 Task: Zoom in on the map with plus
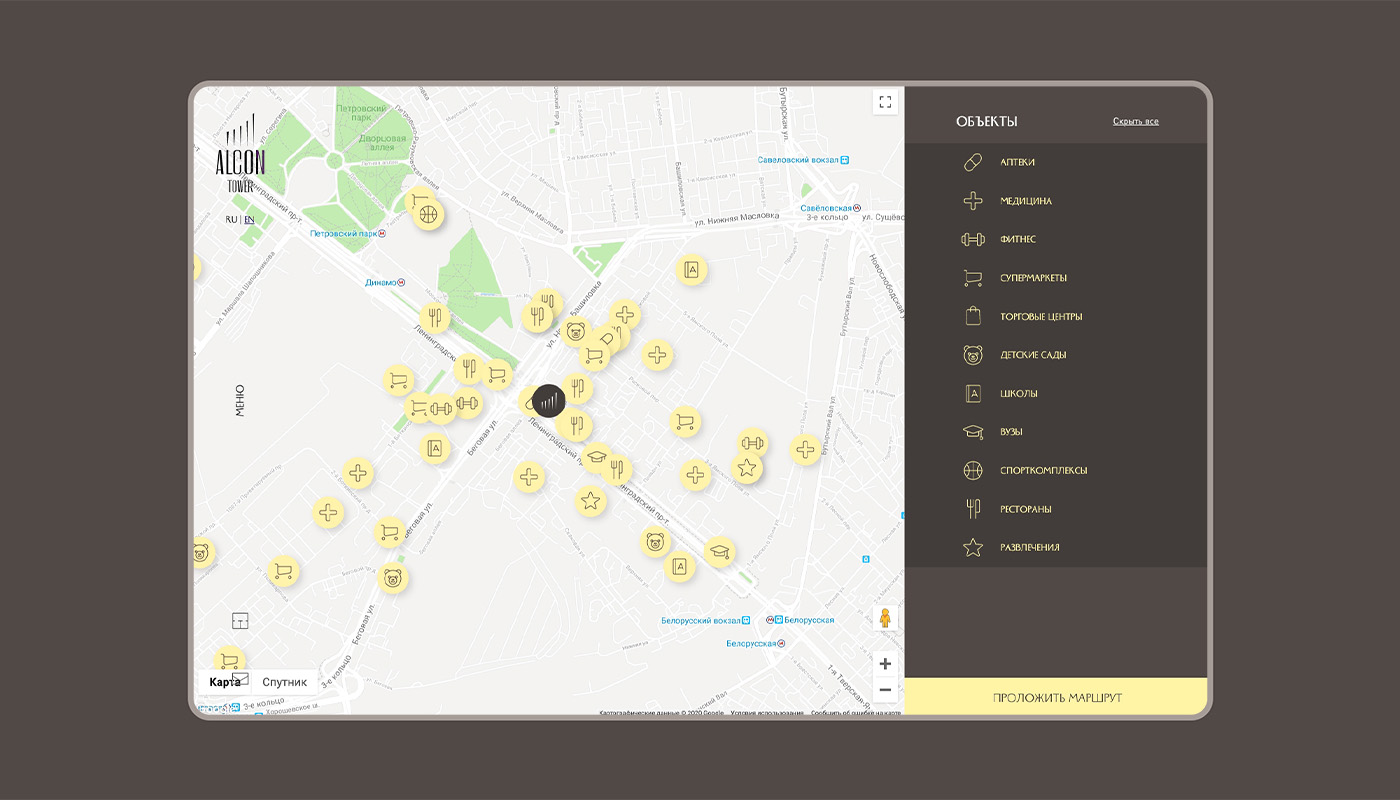[885, 664]
